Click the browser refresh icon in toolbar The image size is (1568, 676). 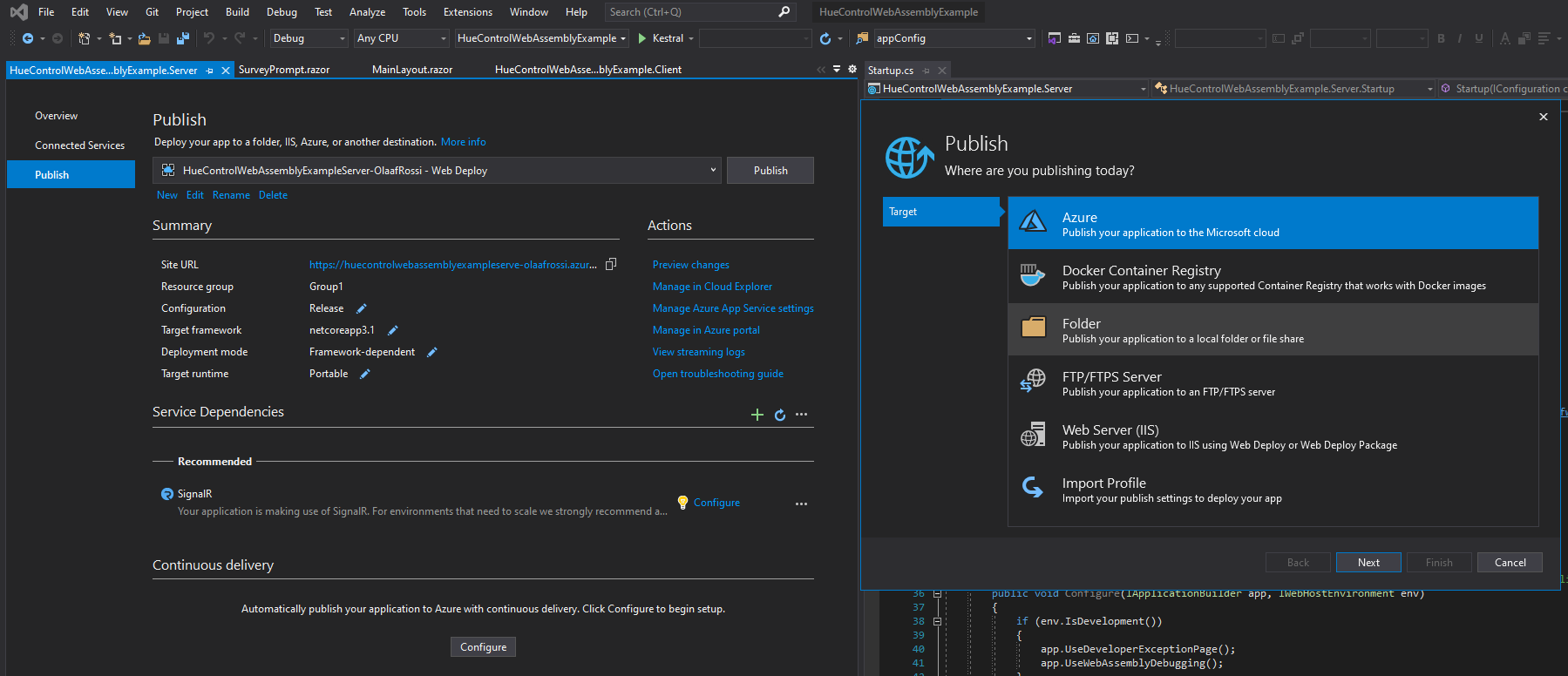[x=825, y=38]
